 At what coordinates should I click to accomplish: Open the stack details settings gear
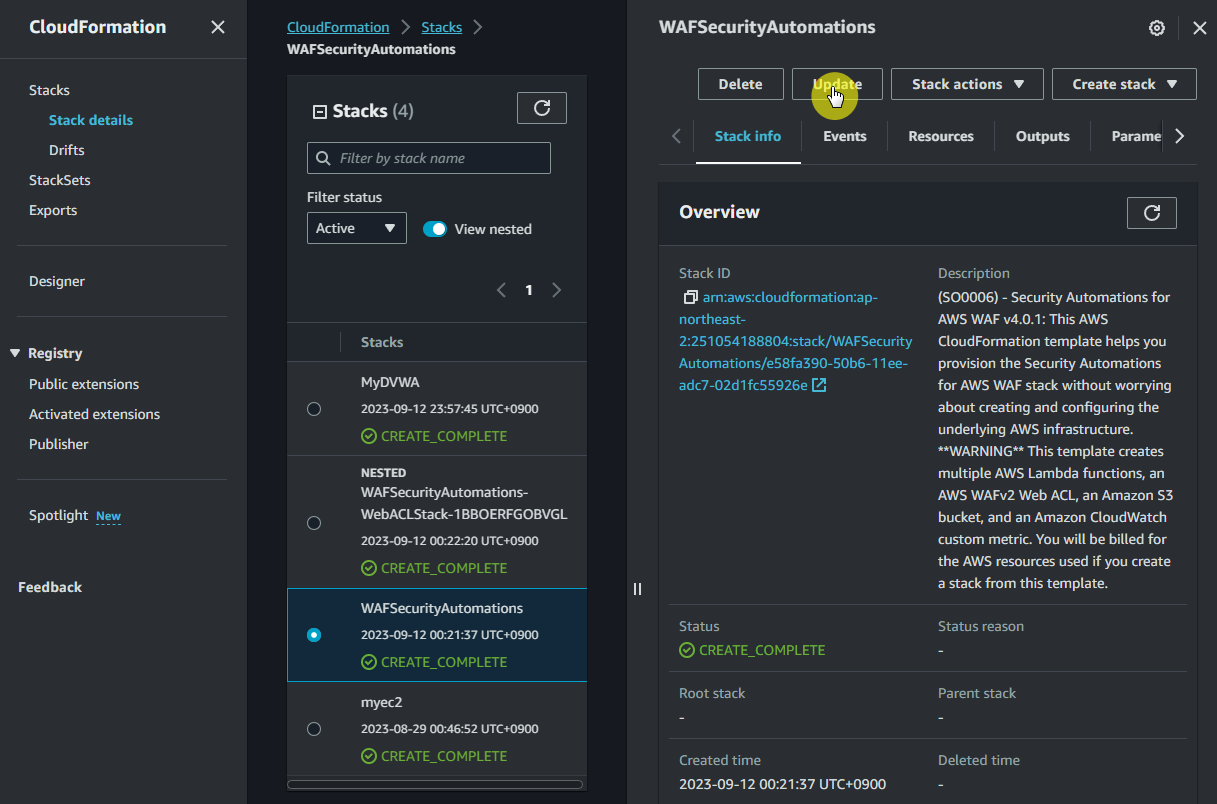[1157, 28]
